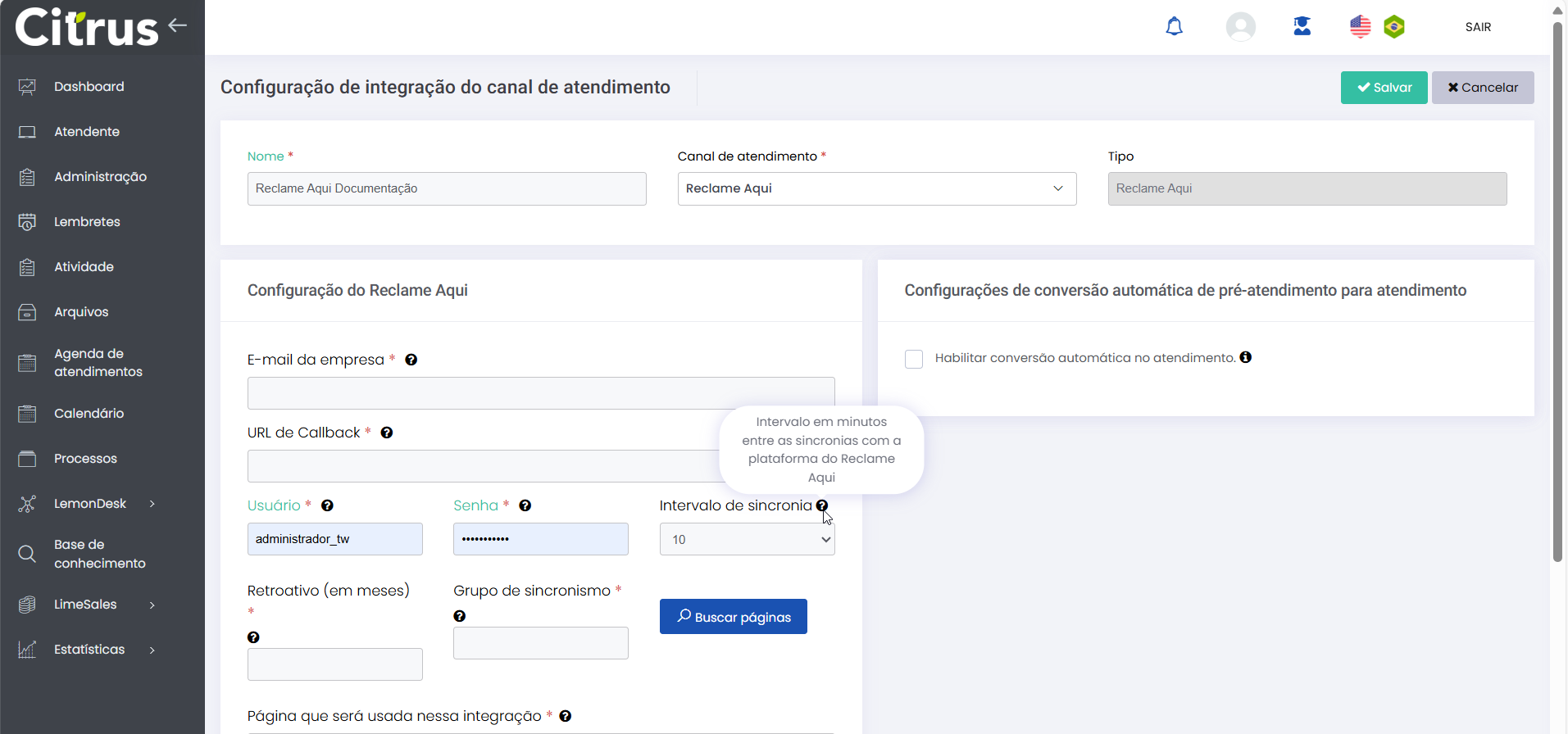The width and height of the screenshot is (1568, 734).
Task: Click the Buscar páginas button
Action: pos(733,617)
